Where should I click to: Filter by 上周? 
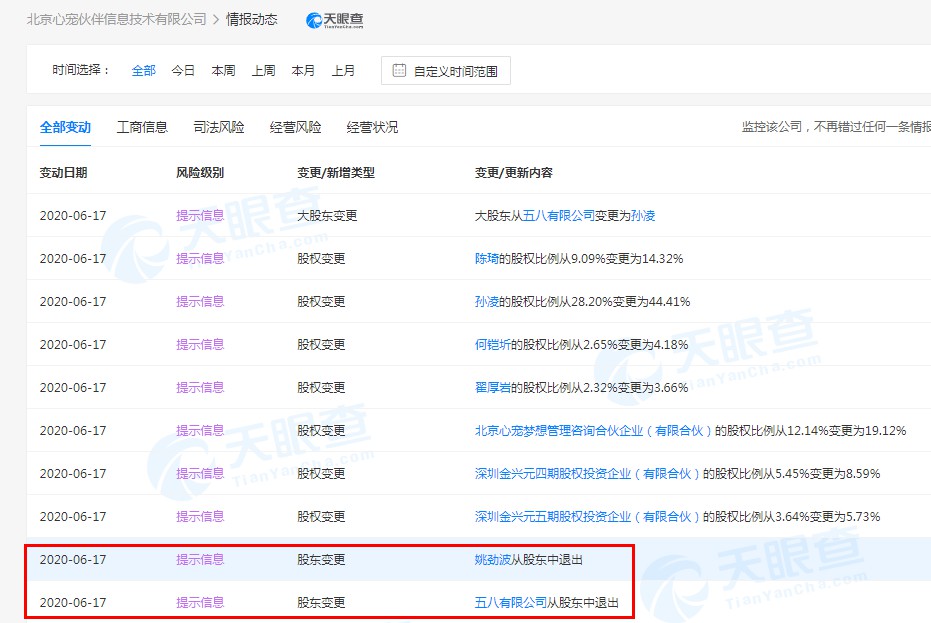coord(263,71)
